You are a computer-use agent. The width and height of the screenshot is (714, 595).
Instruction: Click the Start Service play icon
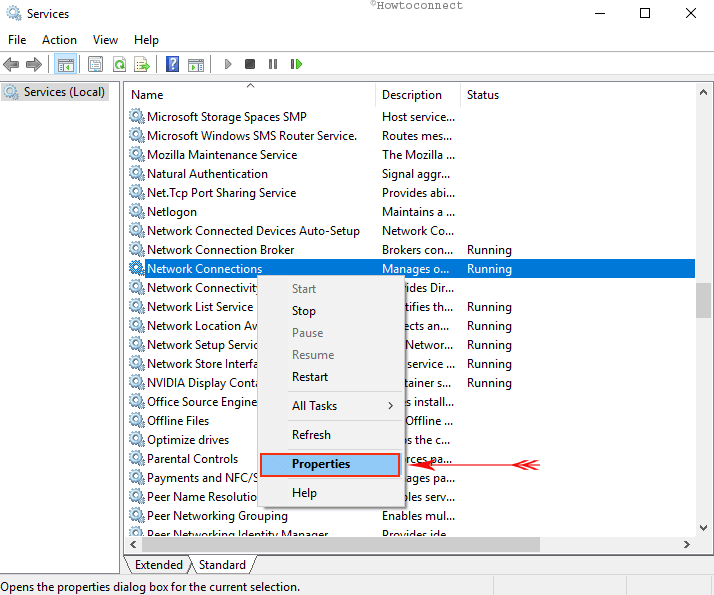228,64
